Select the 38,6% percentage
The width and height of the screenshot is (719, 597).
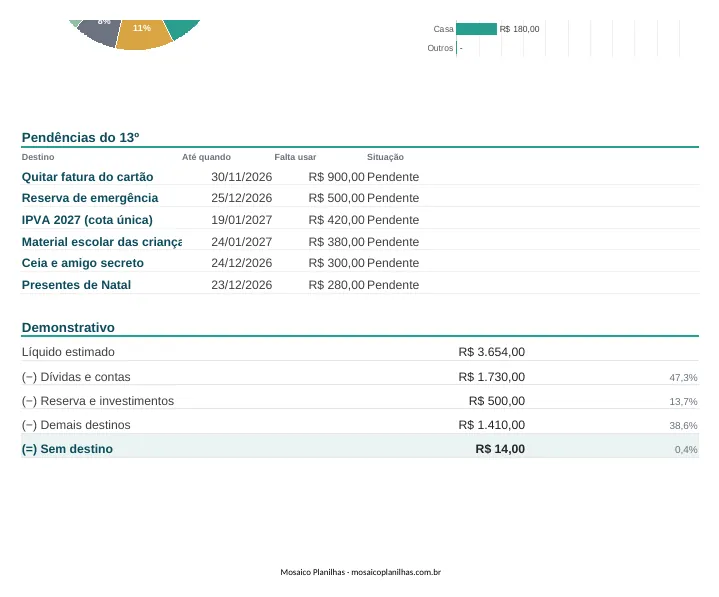point(683,426)
